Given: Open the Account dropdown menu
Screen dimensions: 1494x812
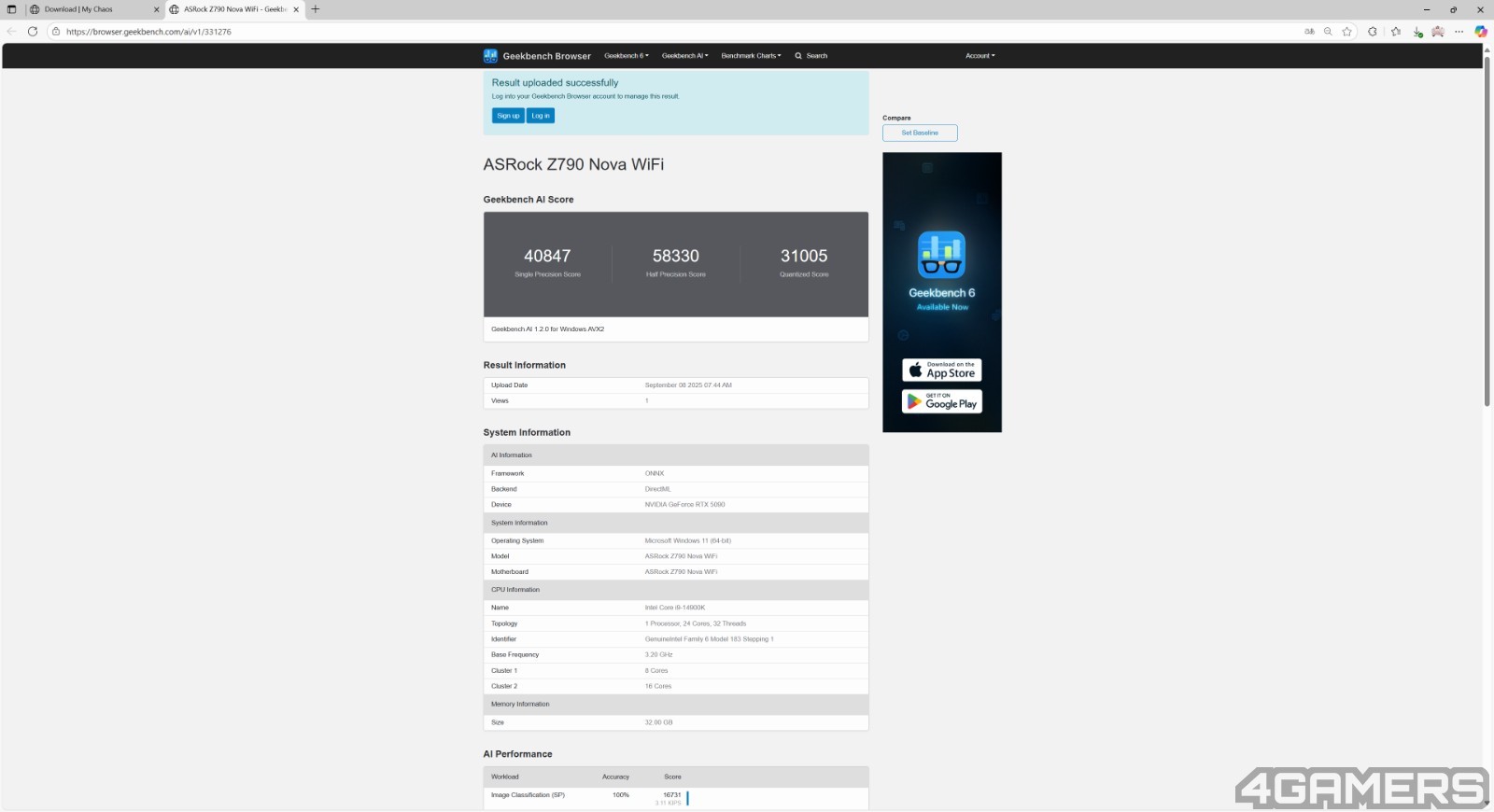Looking at the screenshot, I should point(980,56).
